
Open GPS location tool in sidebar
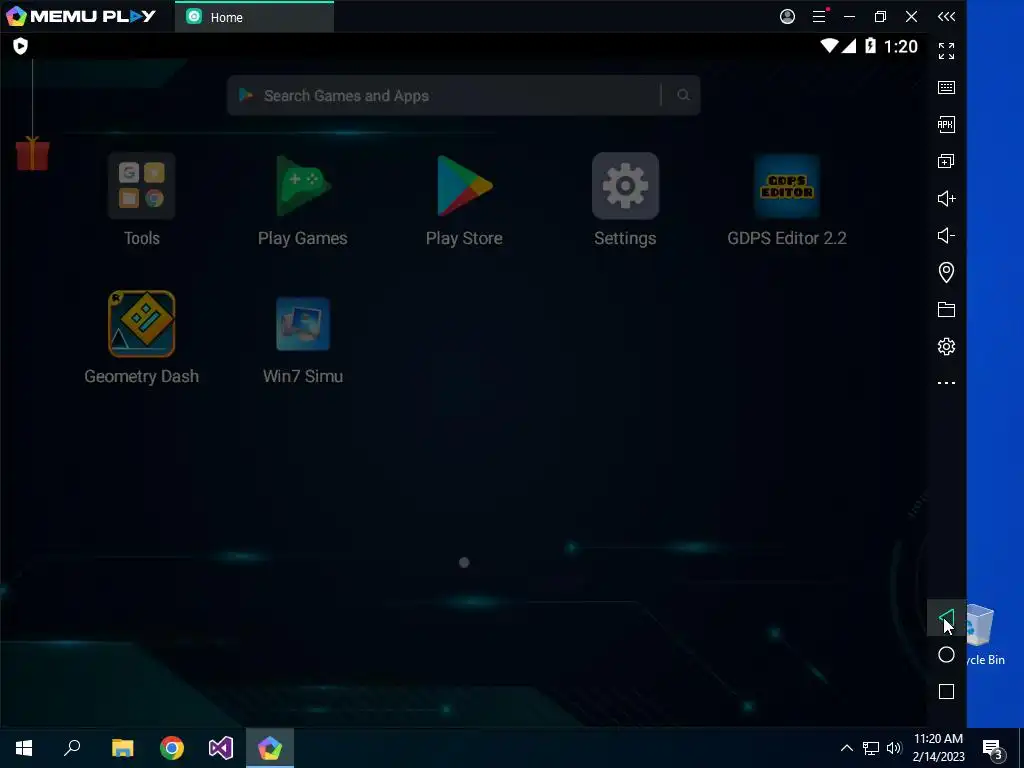point(946,272)
